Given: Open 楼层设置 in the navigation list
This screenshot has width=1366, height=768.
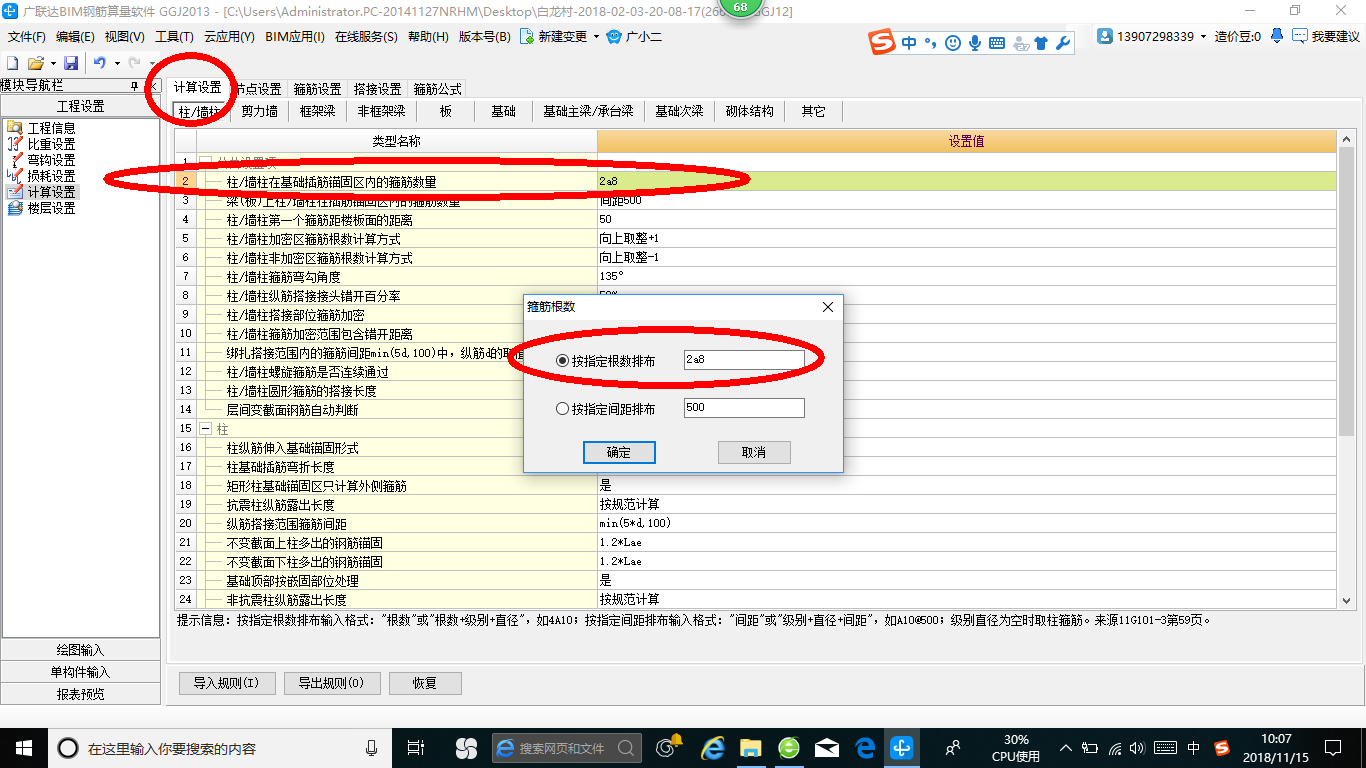Looking at the screenshot, I should coord(50,208).
